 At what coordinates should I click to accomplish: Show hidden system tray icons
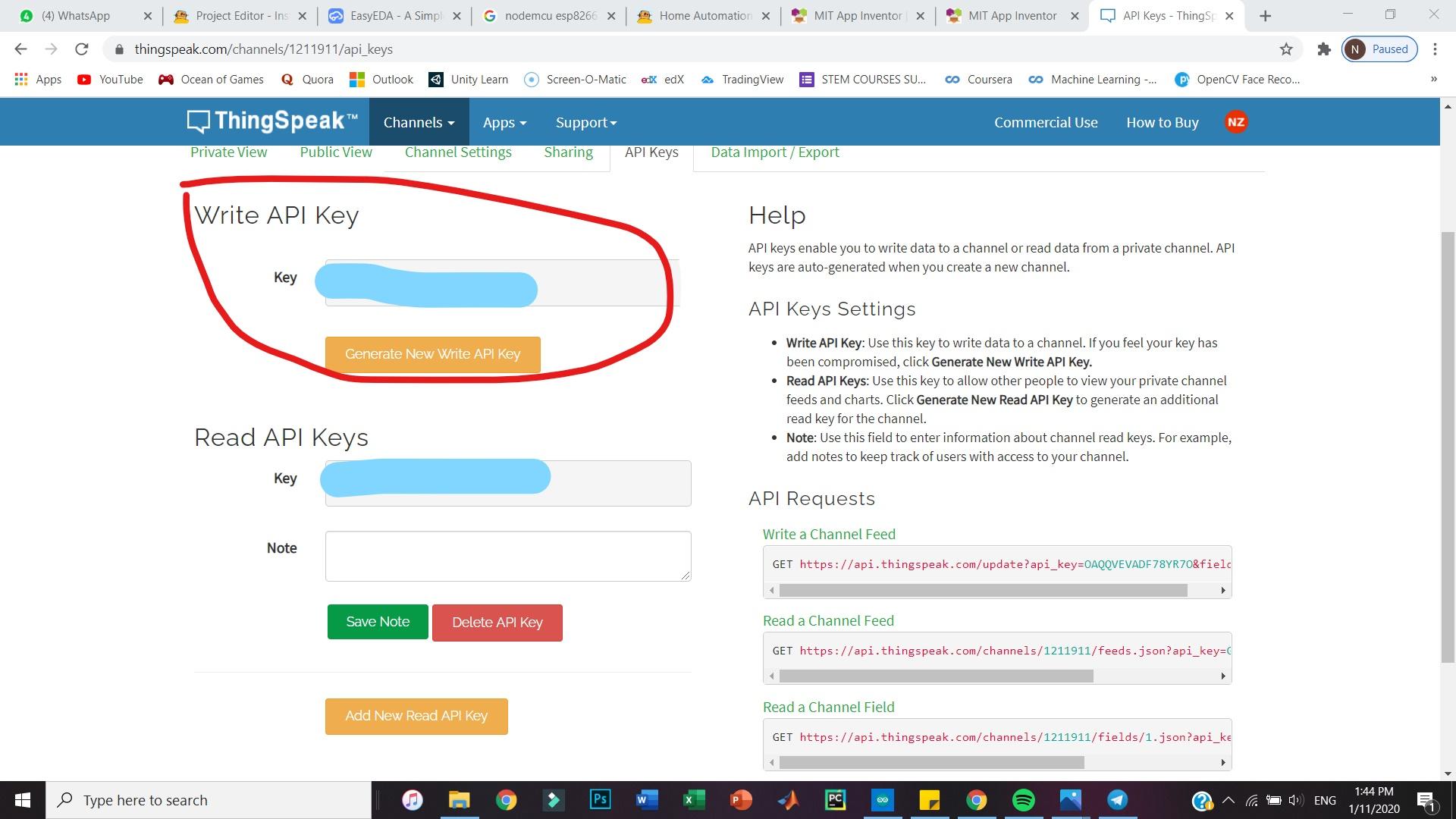click(1228, 800)
